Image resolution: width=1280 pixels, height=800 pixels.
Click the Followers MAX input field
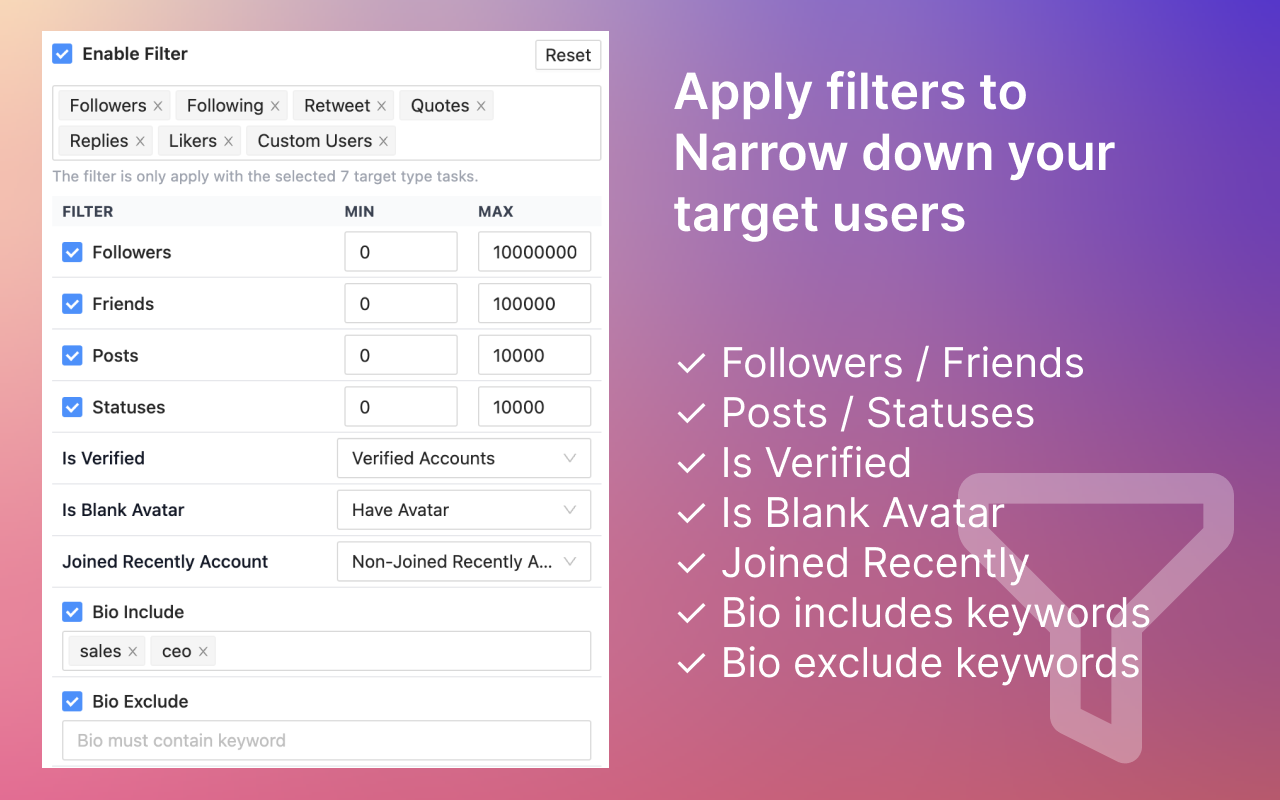pyautogui.click(x=534, y=252)
